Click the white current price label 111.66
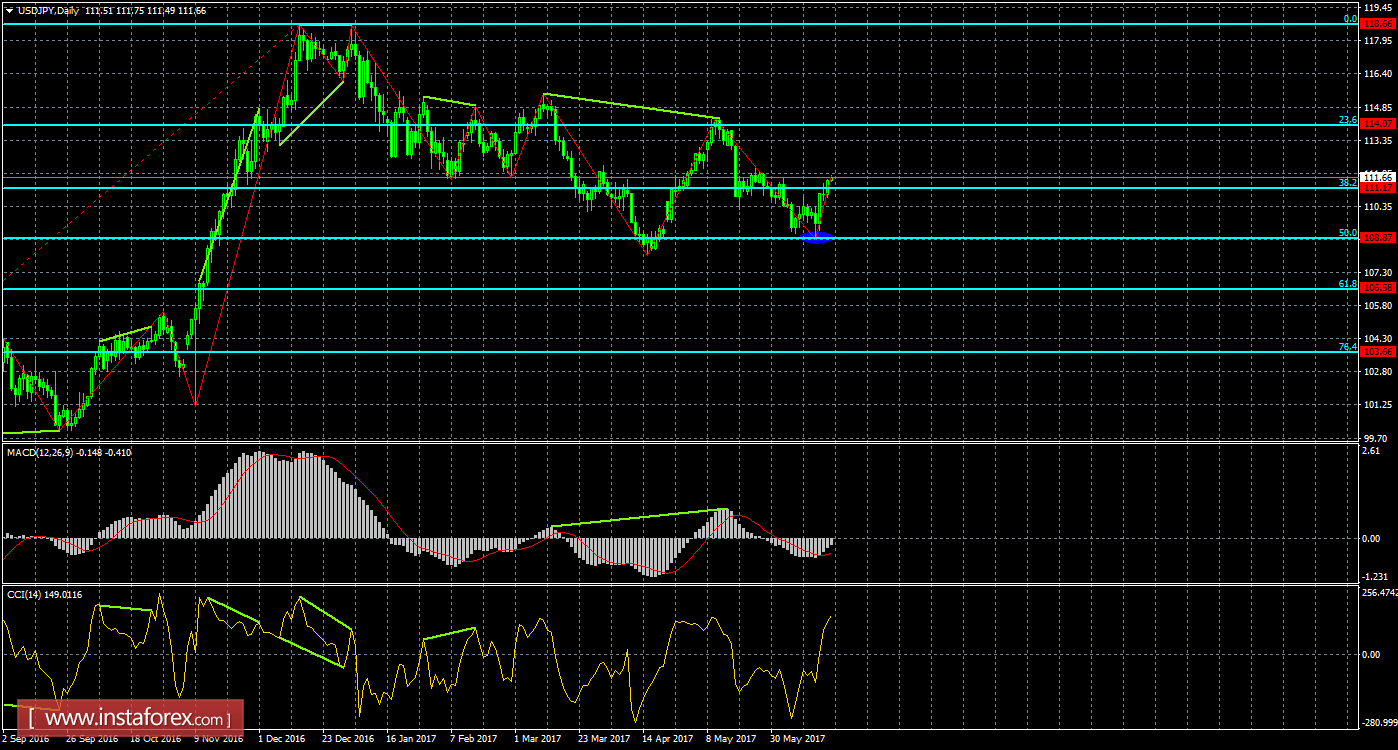1398x750 pixels. [x=1379, y=177]
